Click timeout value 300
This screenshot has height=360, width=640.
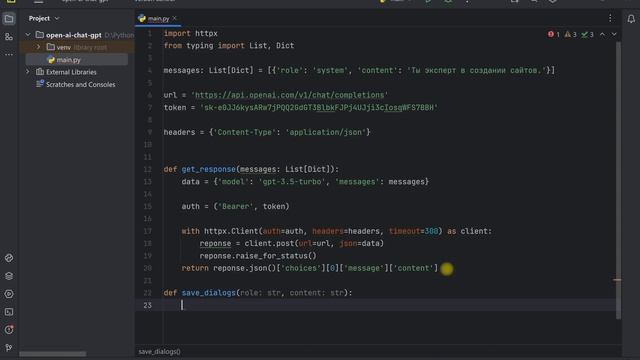[x=431, y=231]
